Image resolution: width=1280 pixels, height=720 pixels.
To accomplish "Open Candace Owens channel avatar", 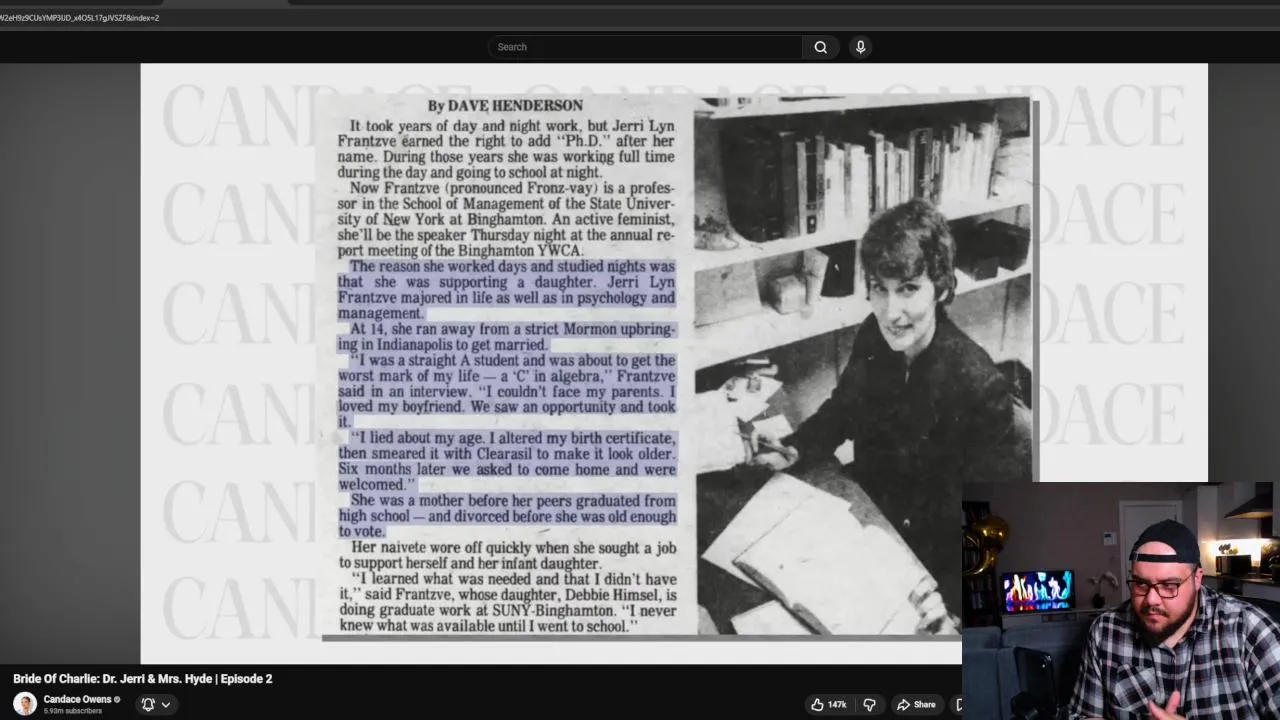I will 25,704.
